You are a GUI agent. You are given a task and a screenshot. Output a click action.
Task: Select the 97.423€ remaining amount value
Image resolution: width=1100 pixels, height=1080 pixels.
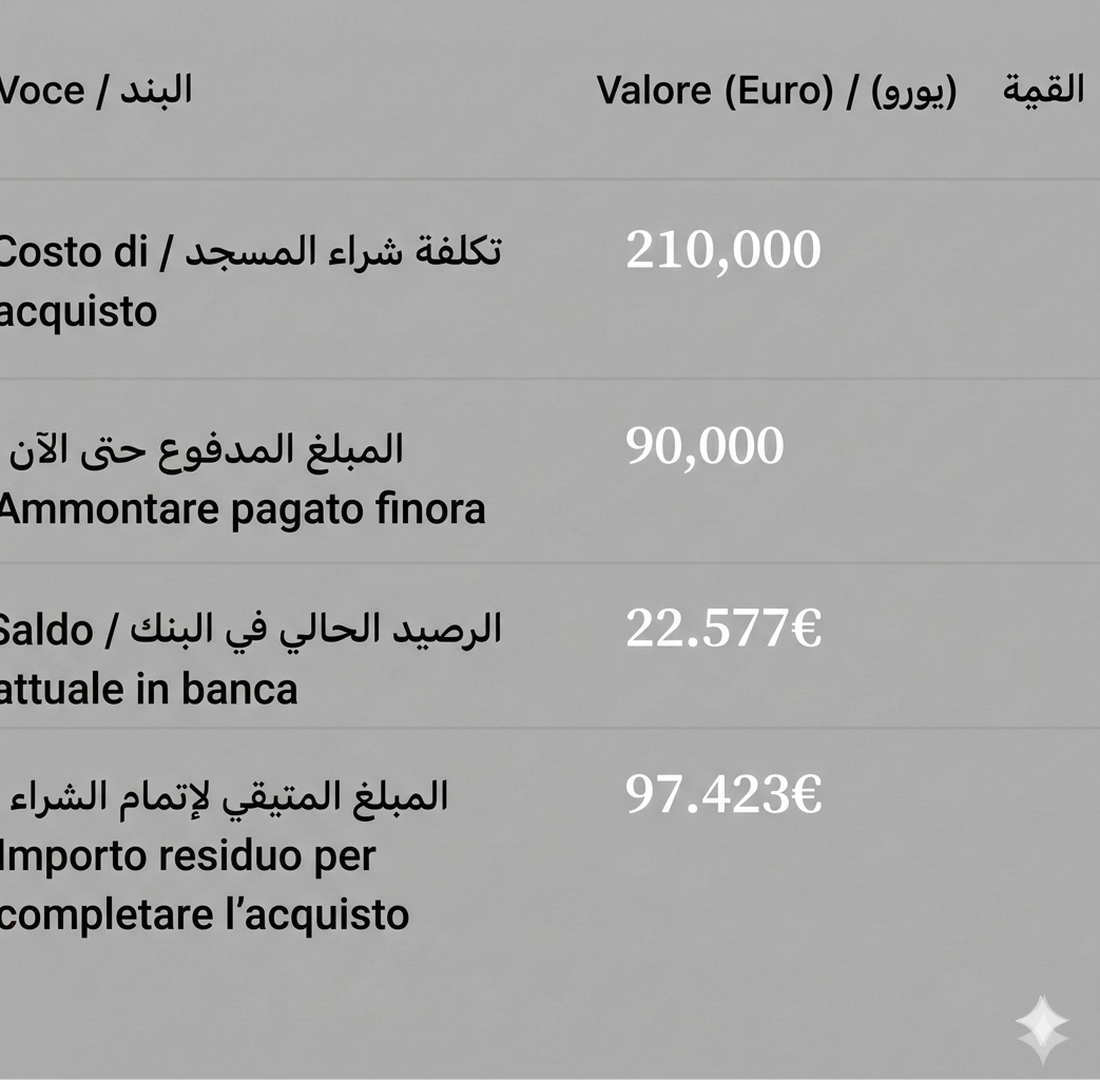pyautogui.click(x=723, y=795)
